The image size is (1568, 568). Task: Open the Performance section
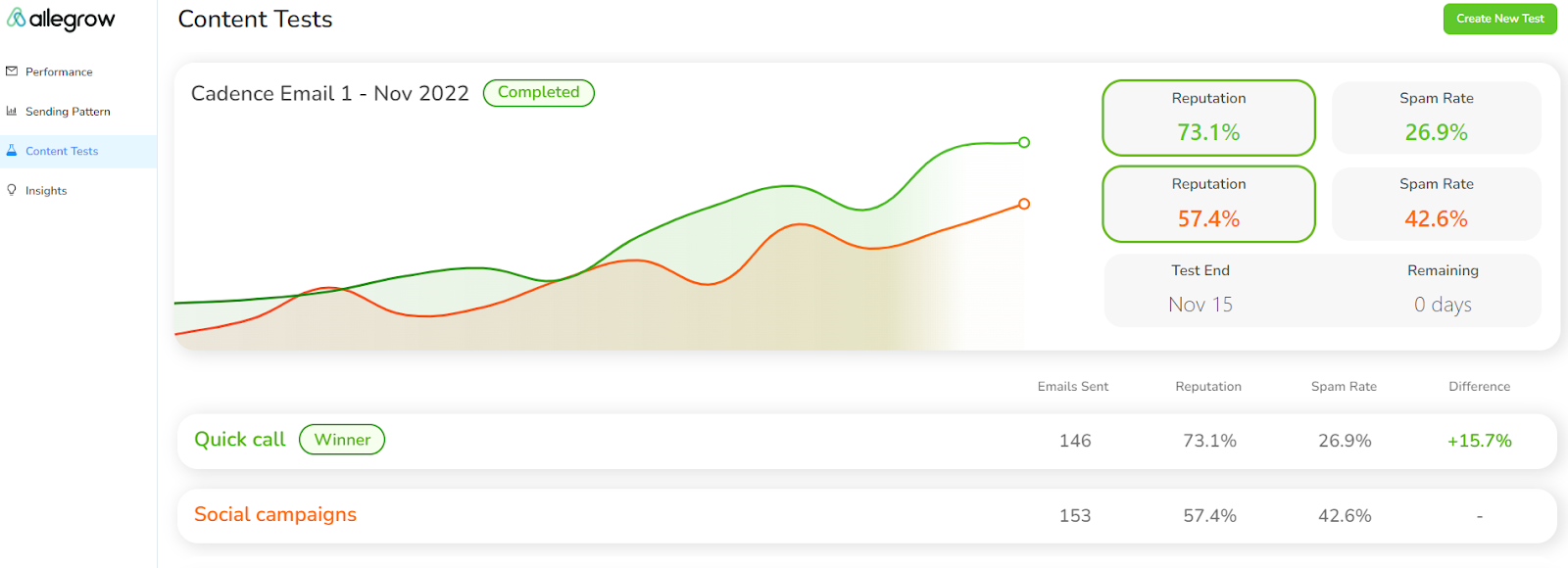click(x=59, y=71)
